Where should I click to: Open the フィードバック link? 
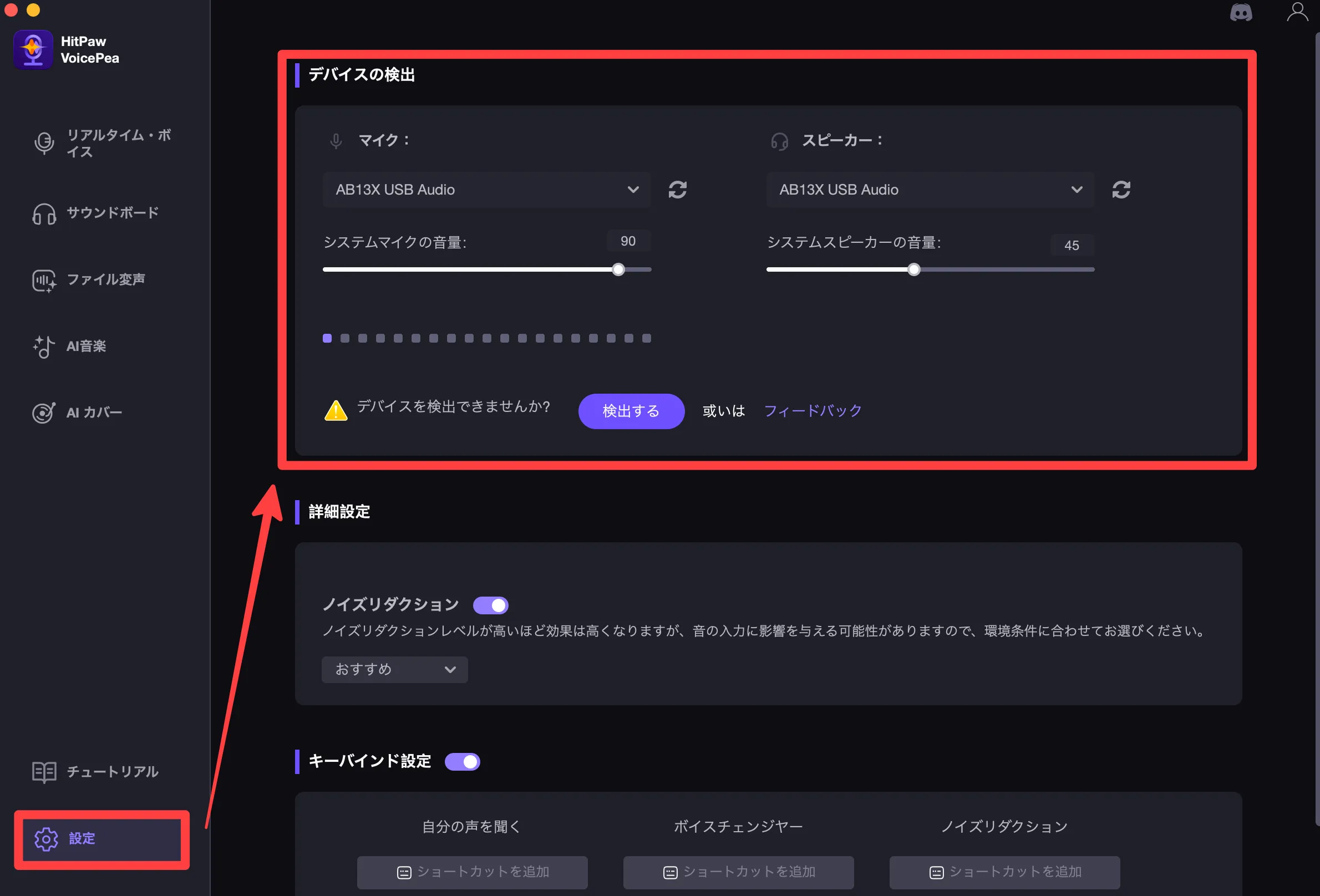point(812,410)
